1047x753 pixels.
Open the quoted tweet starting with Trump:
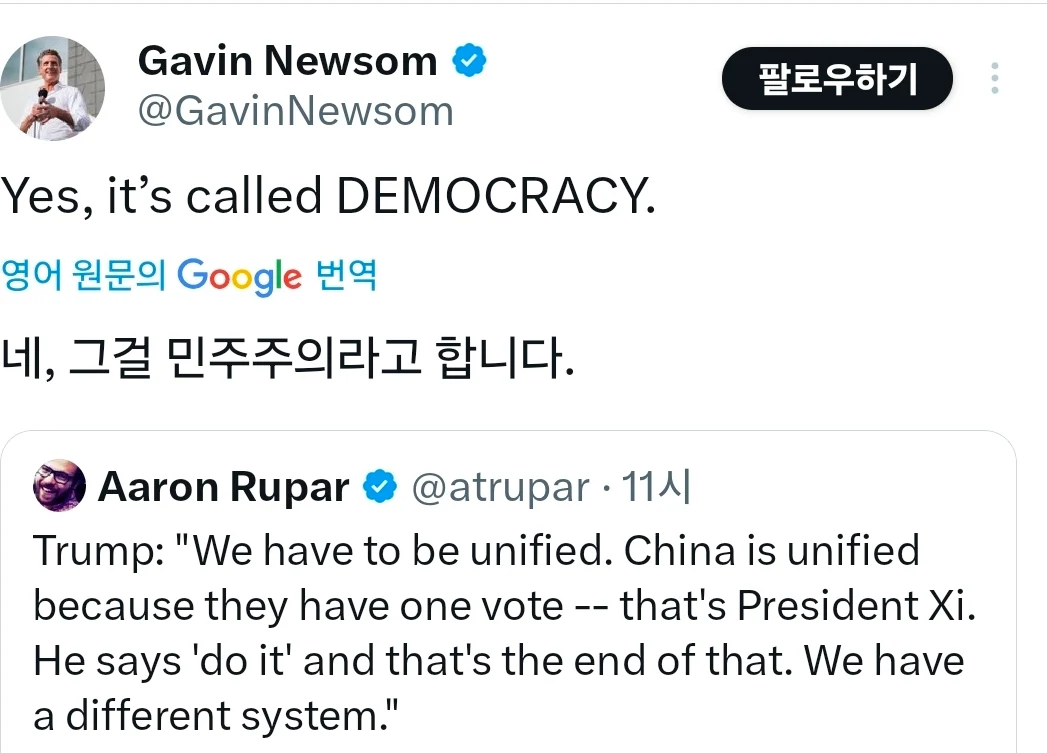(x=500, y=632)
